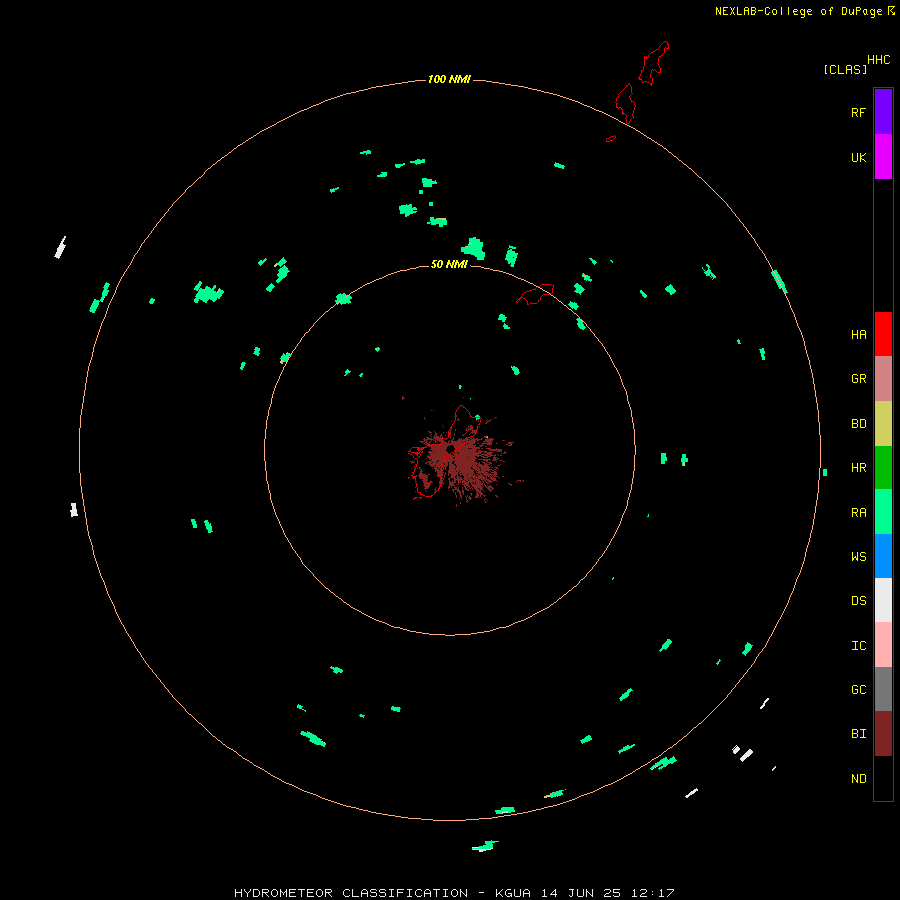Click the WS legend label

click(858, 556)
